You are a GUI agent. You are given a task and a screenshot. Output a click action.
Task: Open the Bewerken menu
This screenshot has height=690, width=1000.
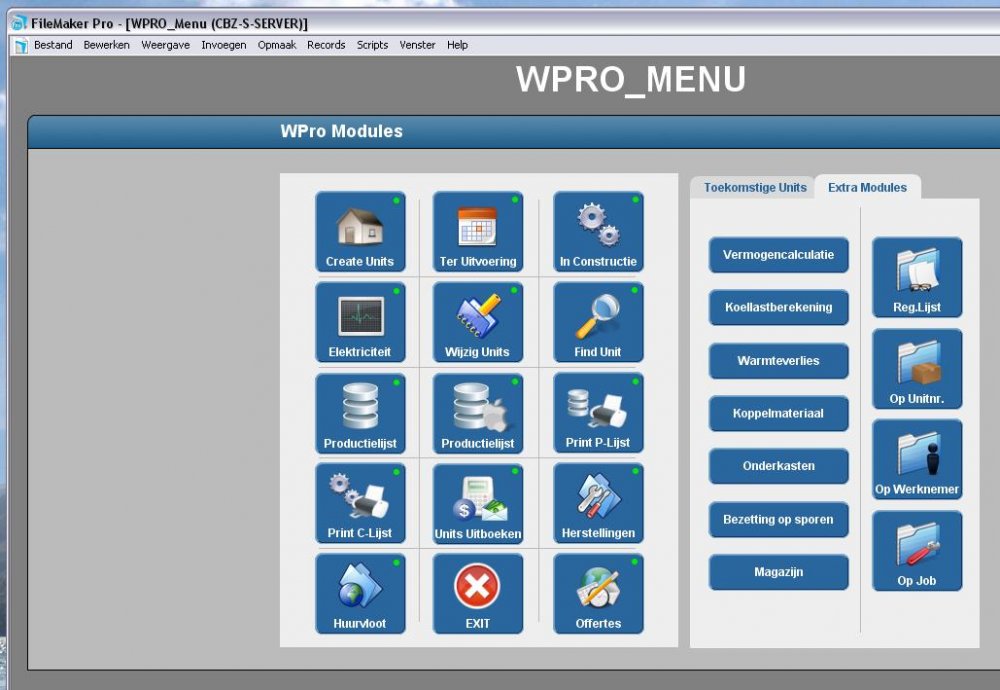107,45
